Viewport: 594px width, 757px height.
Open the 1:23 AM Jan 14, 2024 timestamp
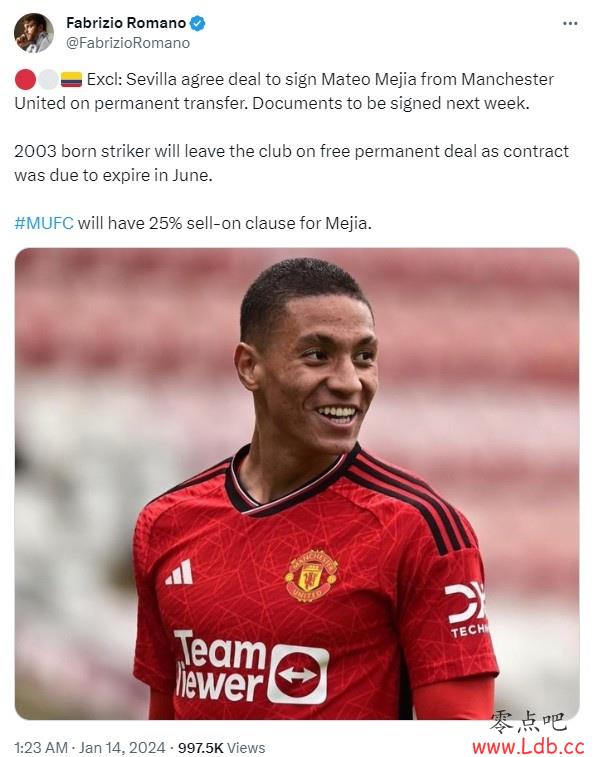(x=90, y=747)
